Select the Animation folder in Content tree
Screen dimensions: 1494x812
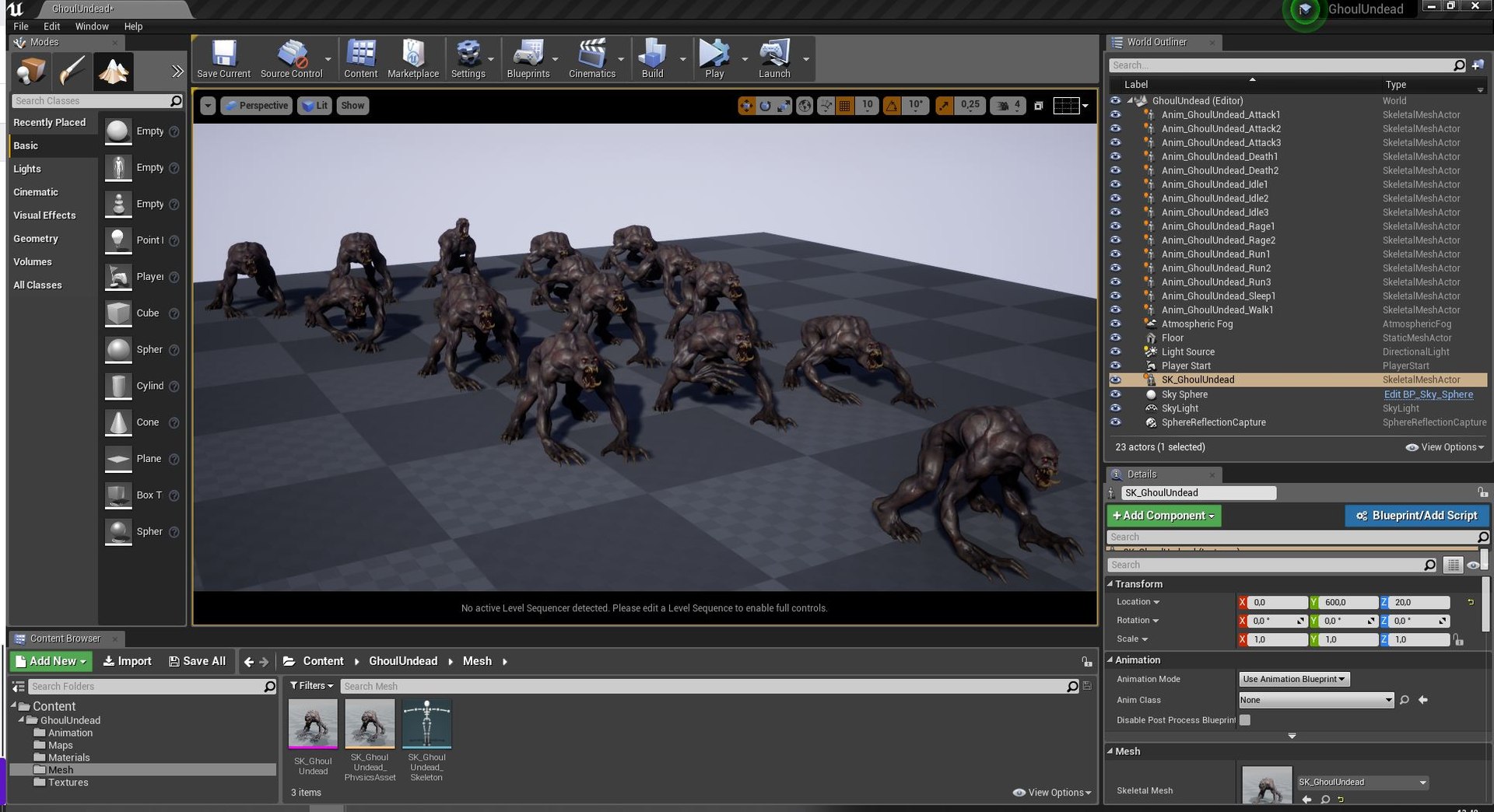click(x=70, y=733)
